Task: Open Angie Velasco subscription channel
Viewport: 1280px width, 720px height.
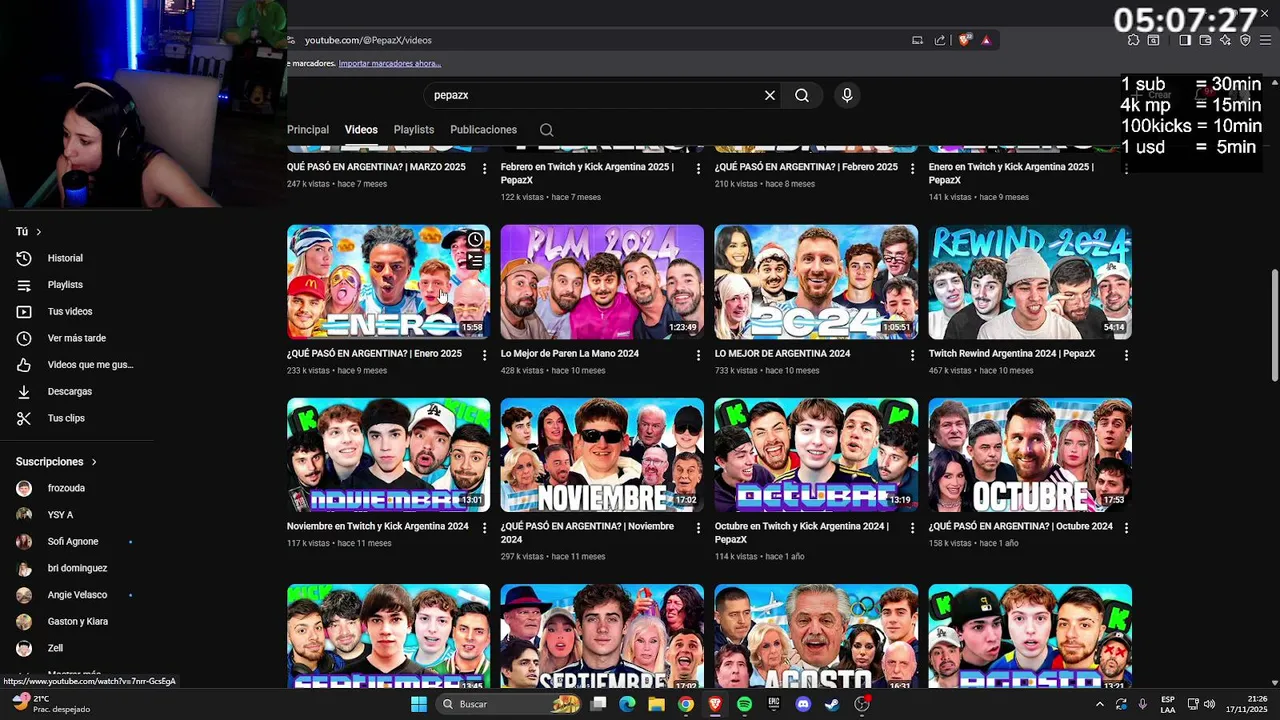Action: tap(76, 595)
